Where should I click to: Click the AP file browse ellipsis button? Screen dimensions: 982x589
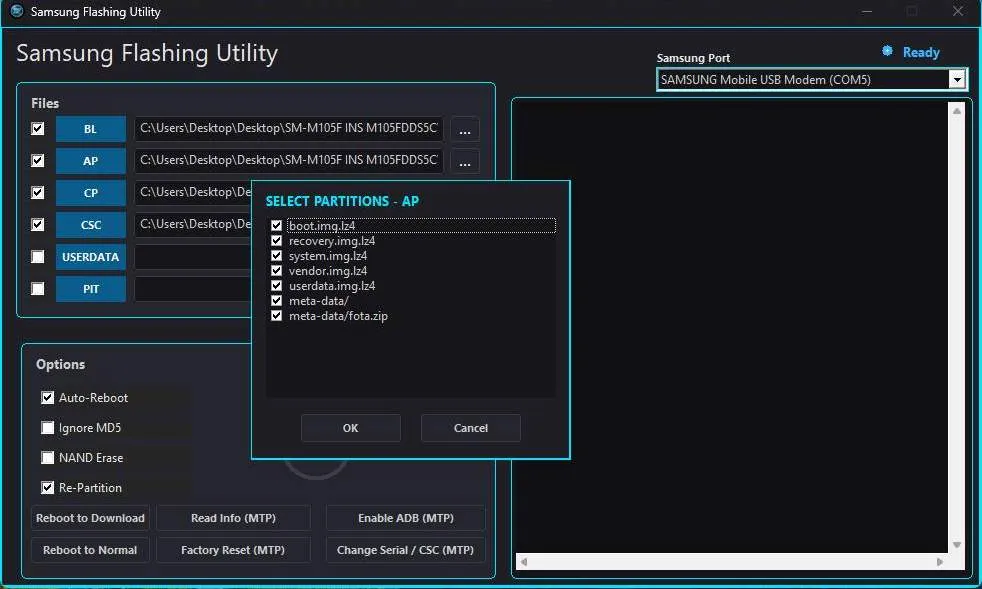[465, 162]
